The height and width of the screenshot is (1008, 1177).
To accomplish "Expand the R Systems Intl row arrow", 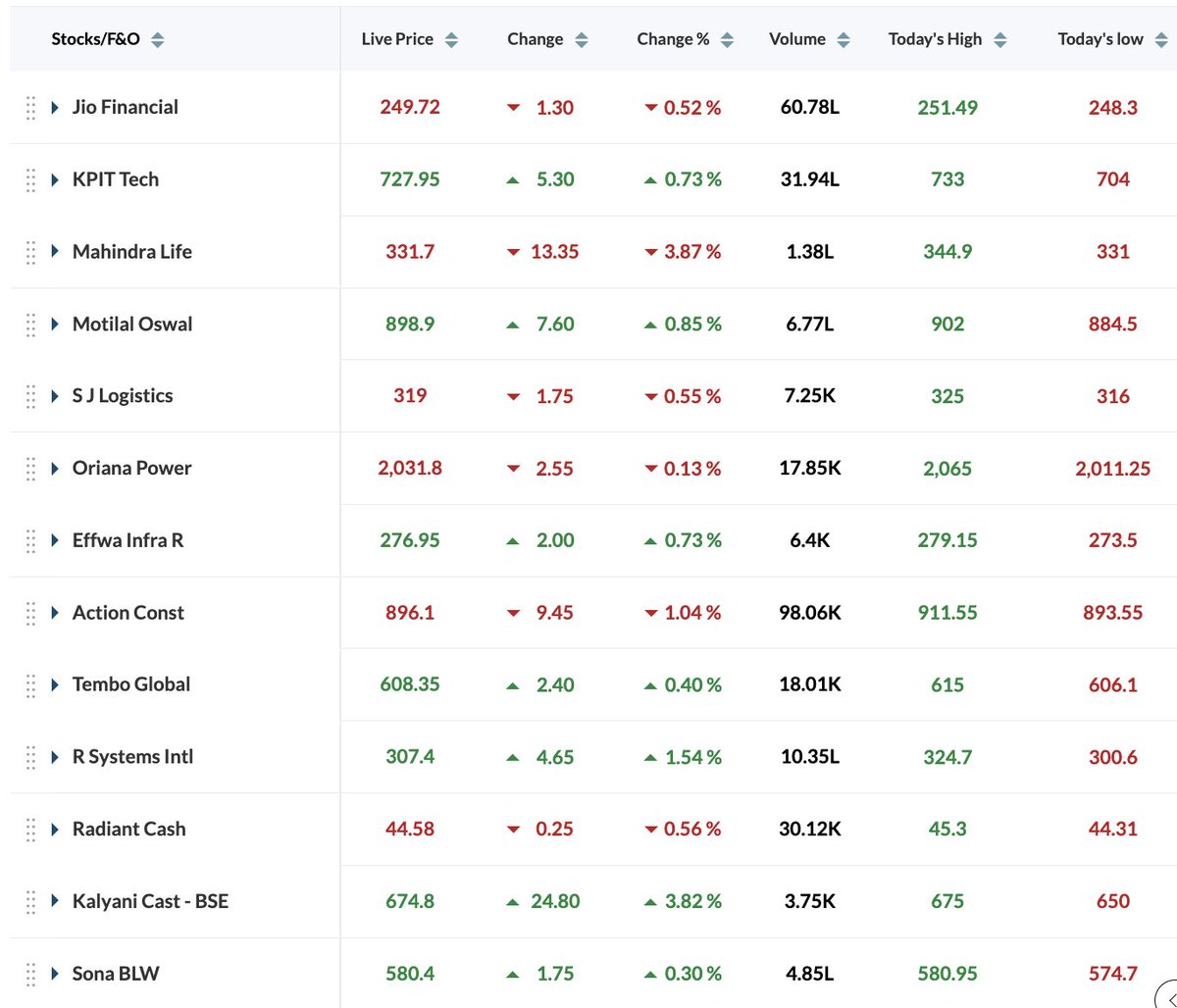I will [x=56, y=757].
